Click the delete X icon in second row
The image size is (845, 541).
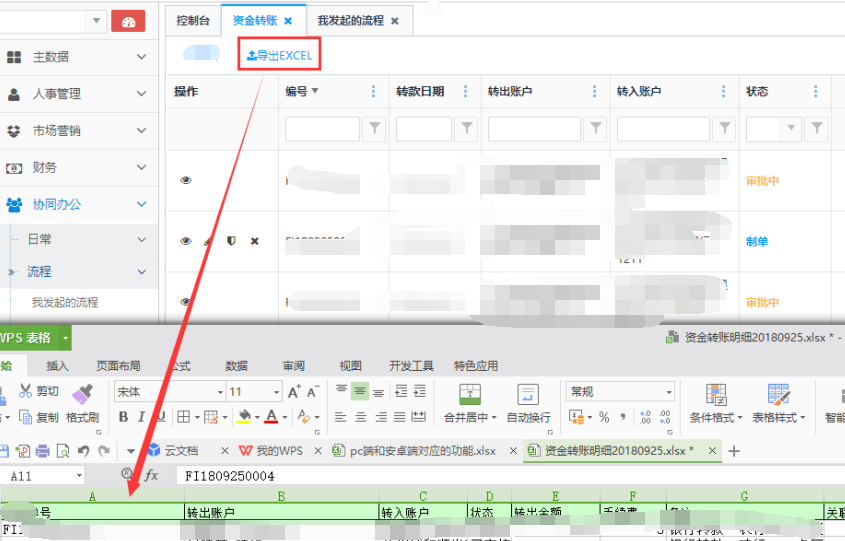pyautogui.click(x=254, y=241)
